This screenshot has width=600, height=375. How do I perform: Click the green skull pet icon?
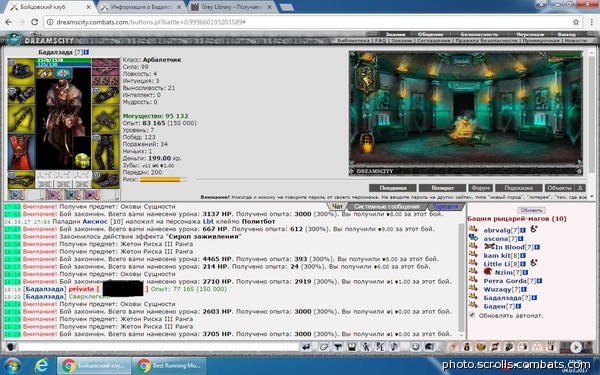coord(82,160)
